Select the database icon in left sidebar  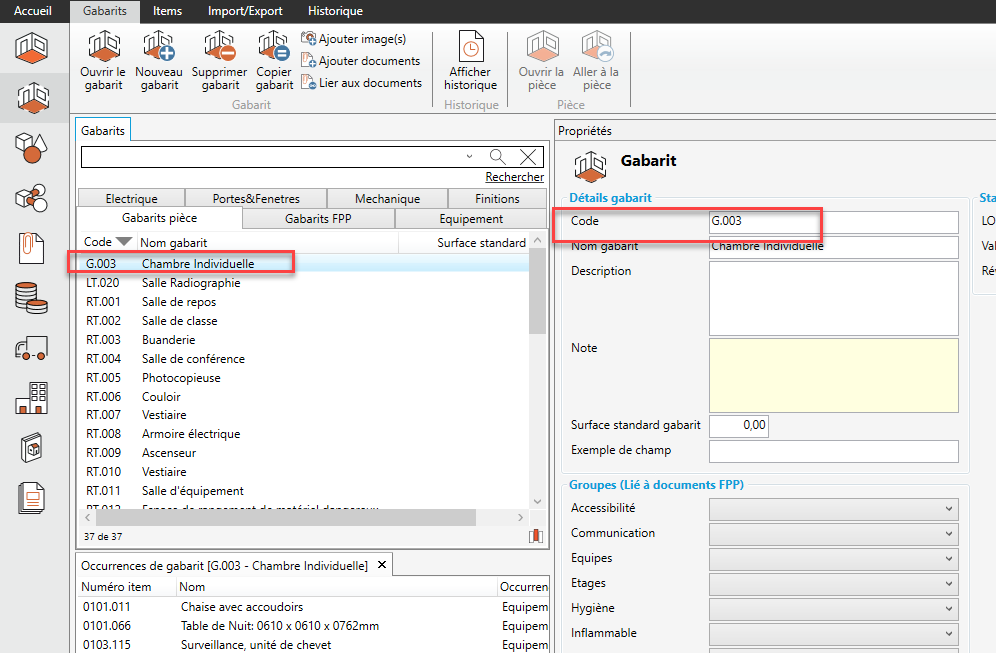click(33, 297)
